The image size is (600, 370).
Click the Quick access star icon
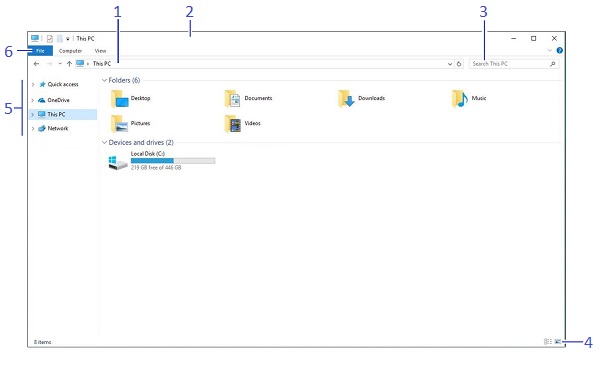point(42,84)
